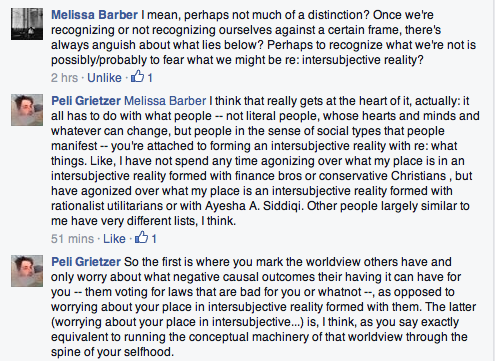
Task: Click the third comment's body text
Action: pyautogui.click(x=263, y=307)
